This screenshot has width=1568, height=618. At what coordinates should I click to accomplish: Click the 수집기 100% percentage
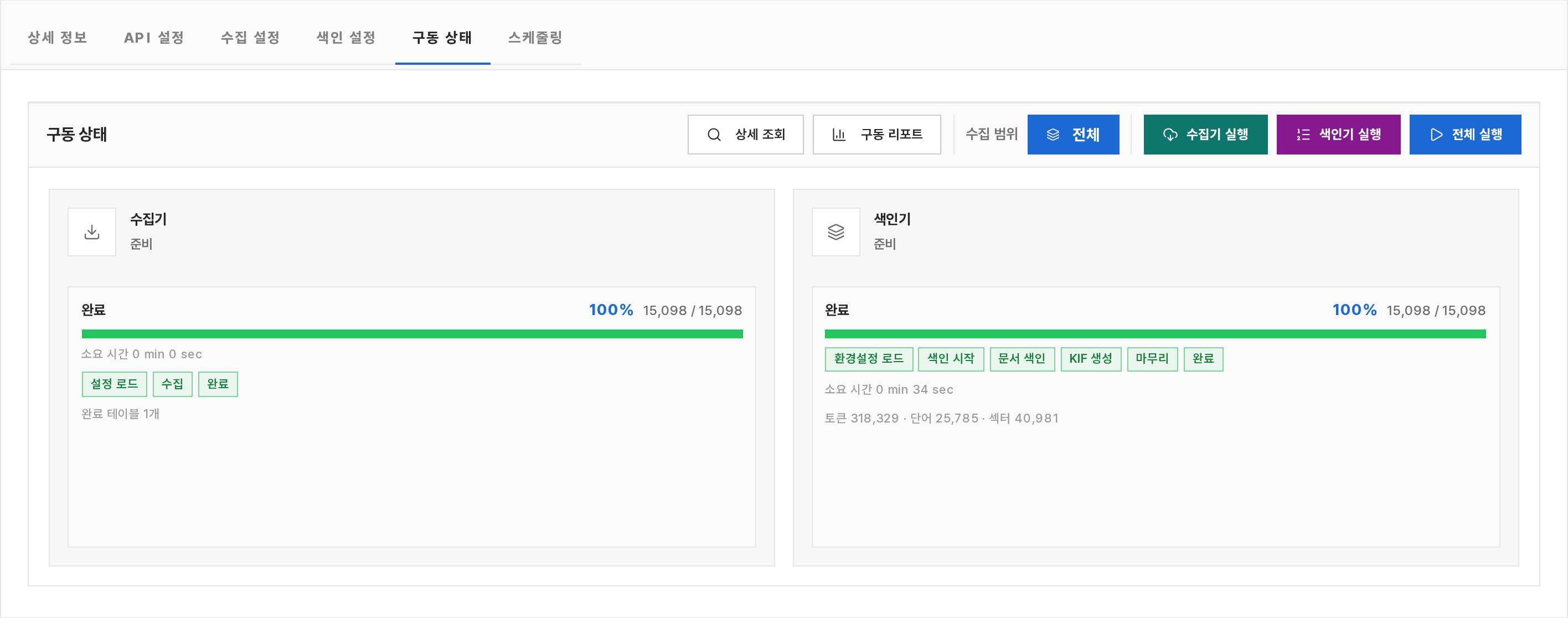[611, 310]
